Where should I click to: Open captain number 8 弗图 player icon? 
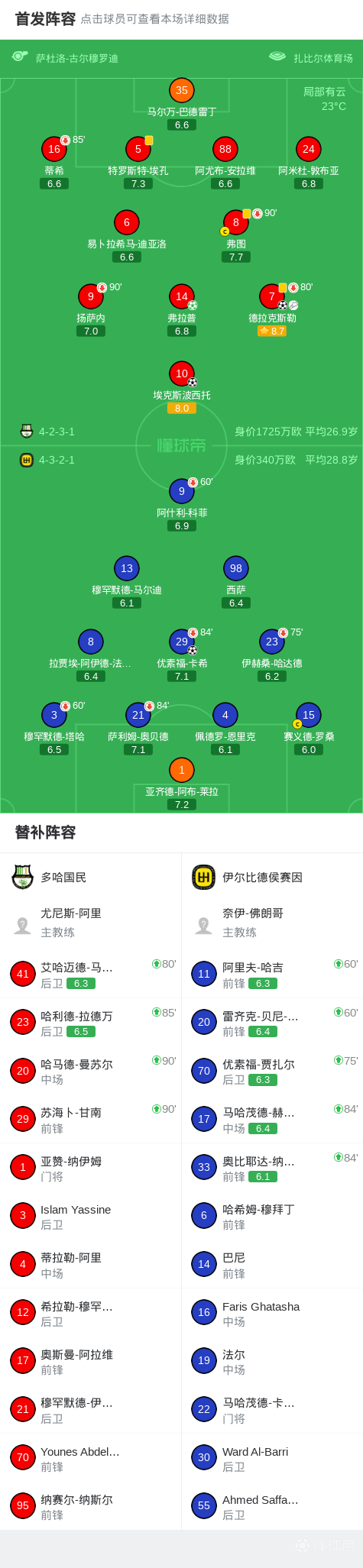pos(236,222)
